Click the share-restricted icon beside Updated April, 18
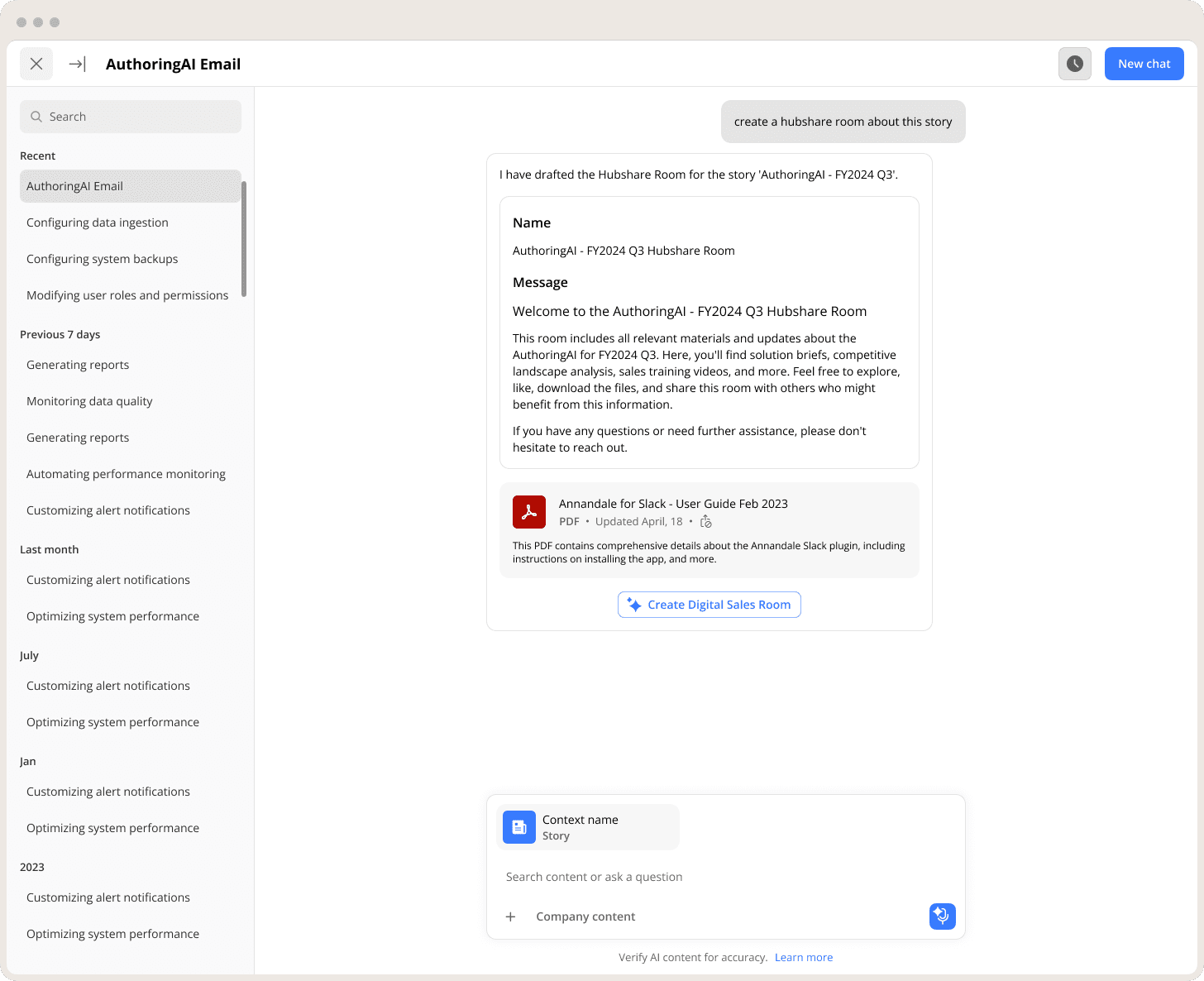 [706, 522]
